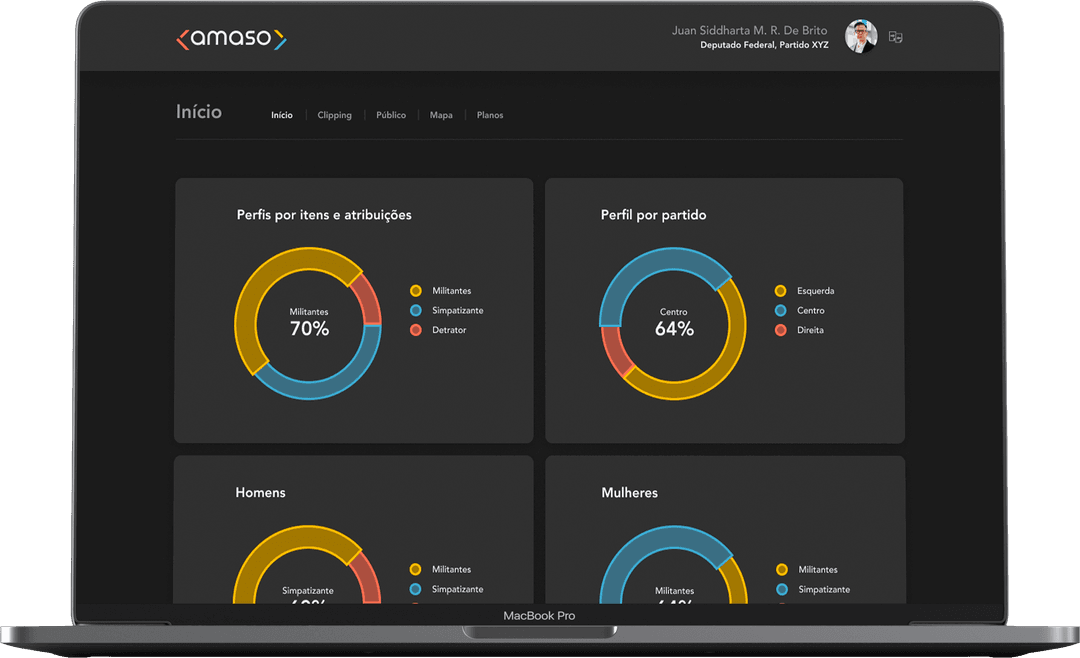
Task: Click the 'Deputado Federal, Partido XYZ' subtitle
Action: pyautogui.click(x=764, y=45)
